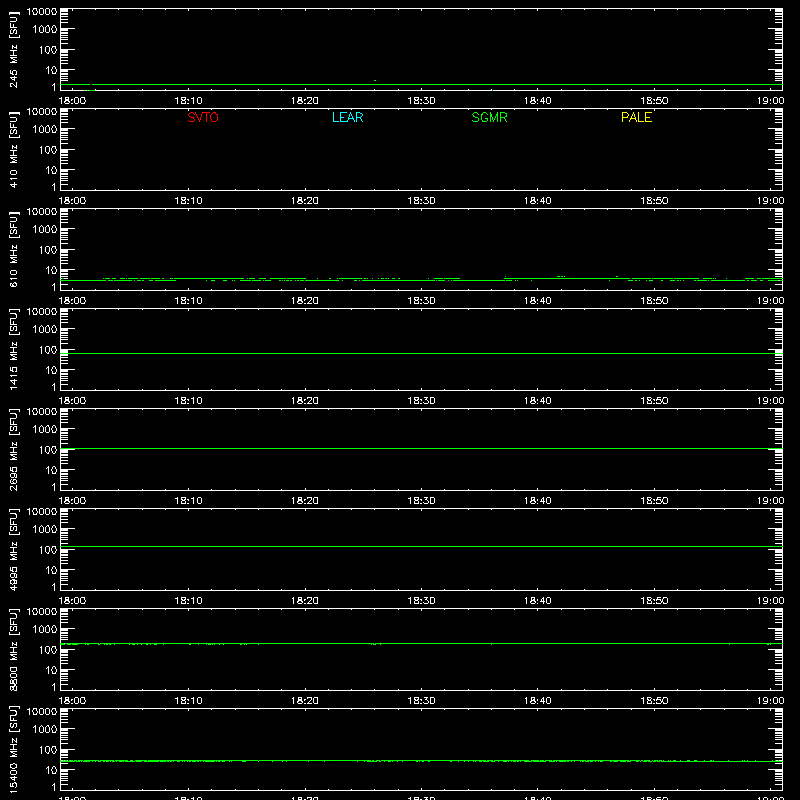Click the 18:50 label below 4995 MHz plot
The width and height of the screenshot is (800, 800).
(x=654, y=601)
